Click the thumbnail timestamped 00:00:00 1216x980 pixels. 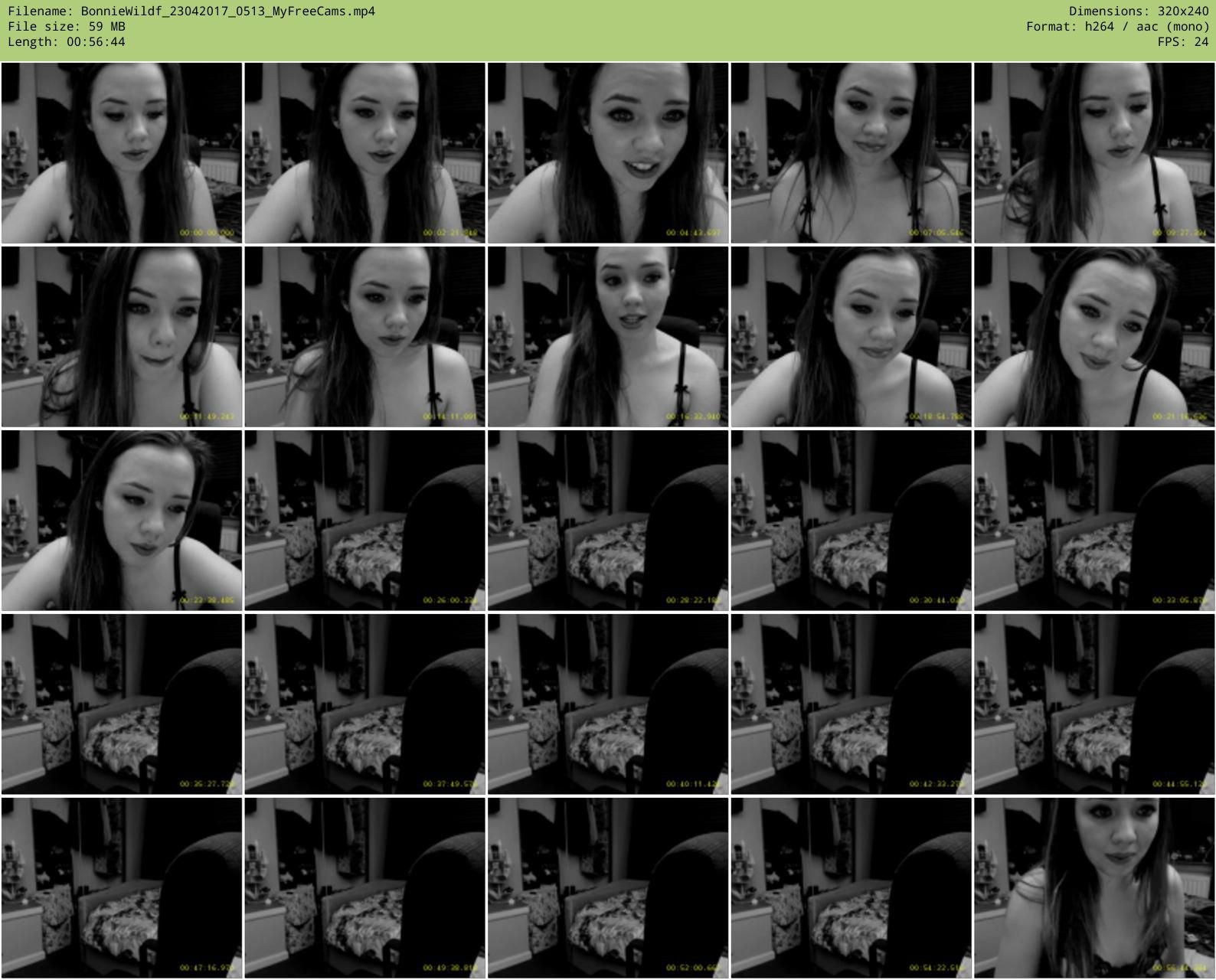[x=122, y=153]
